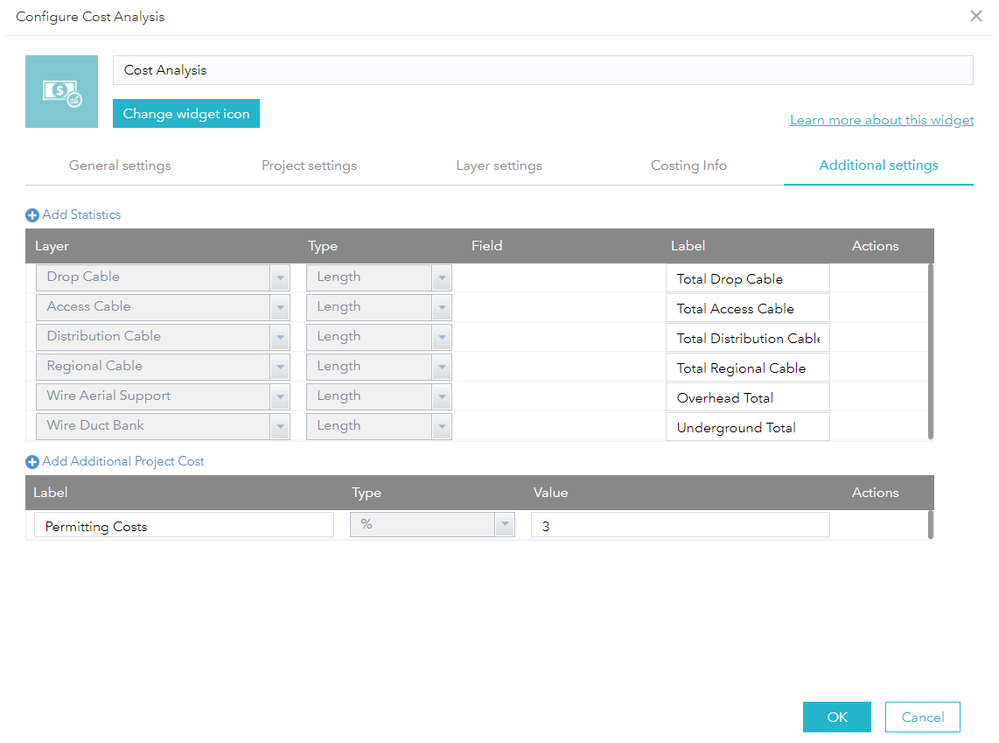This screenshot has height=743, width=999.
Task: Click the Add Statistics link
Action: pos(81,215)
